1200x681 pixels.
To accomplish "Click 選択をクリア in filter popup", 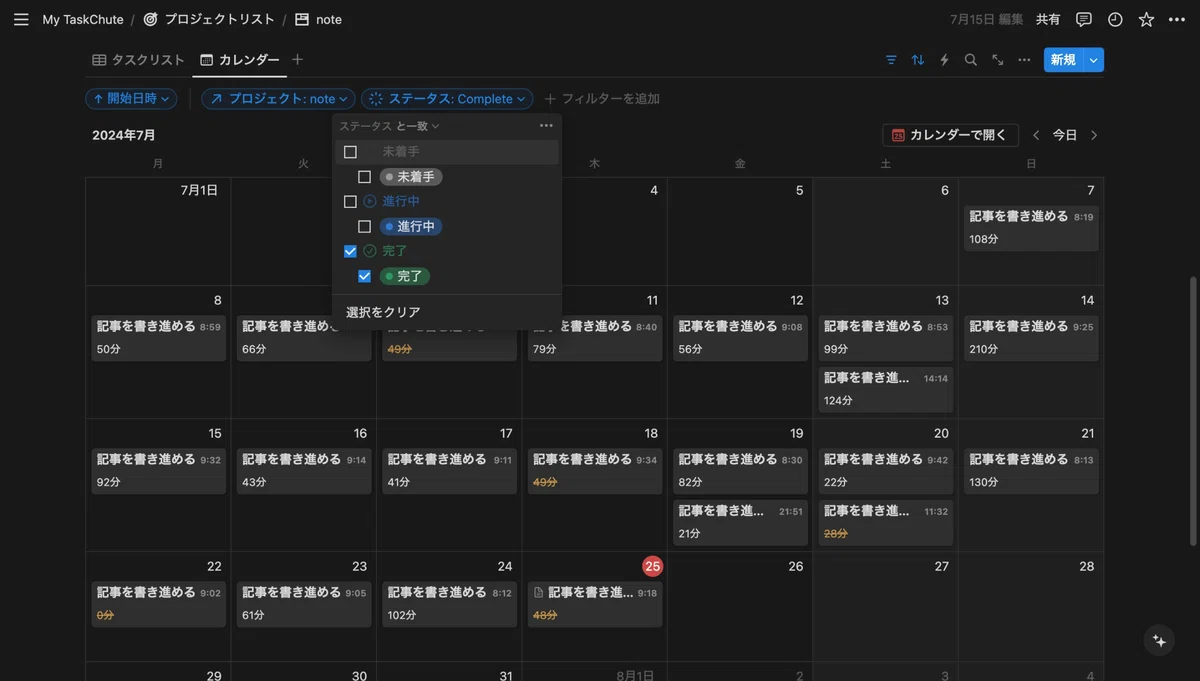I will tap(384, 312).
